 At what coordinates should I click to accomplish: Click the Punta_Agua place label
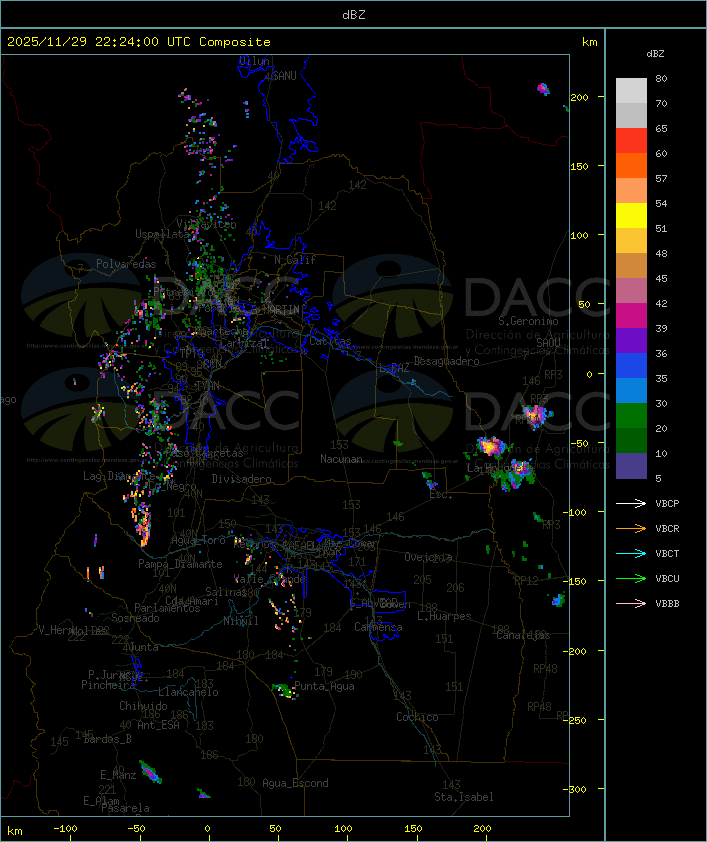324,686
